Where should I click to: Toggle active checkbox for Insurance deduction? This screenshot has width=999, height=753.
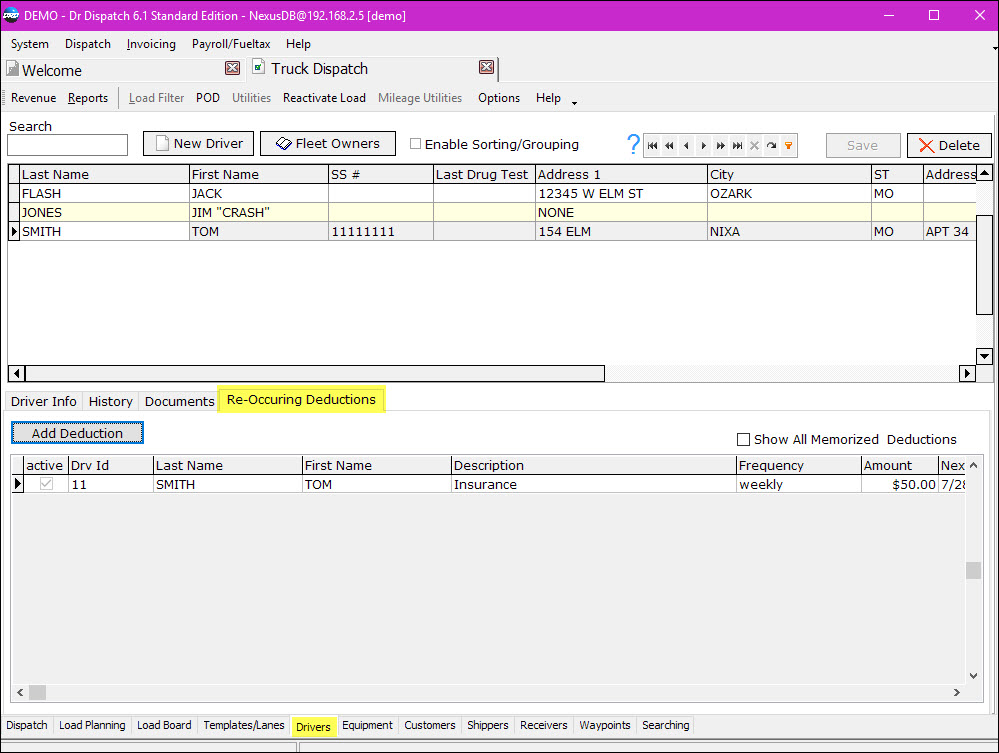46,484
